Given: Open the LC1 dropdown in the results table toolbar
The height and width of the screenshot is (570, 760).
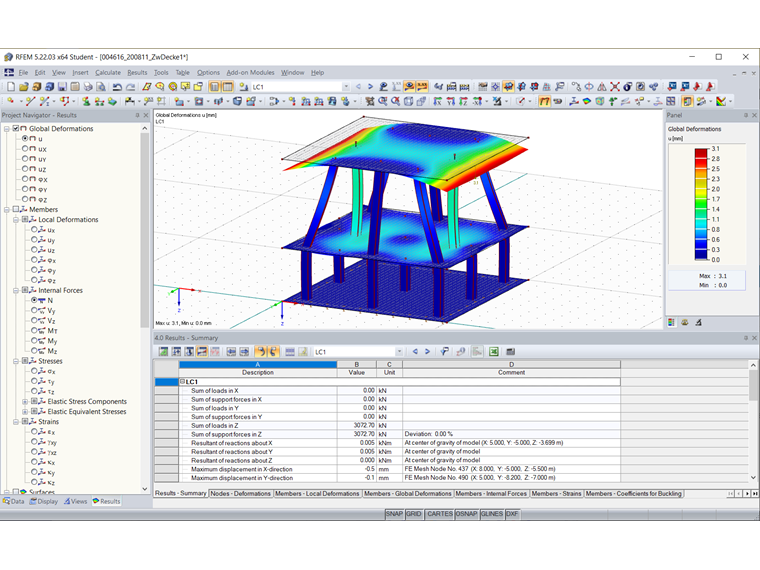Looking at the screenshot, I should click(399, 352).
